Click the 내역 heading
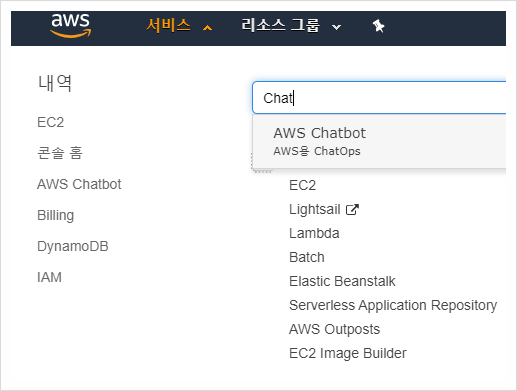This screenshot has height=391, width=517. [55, 83]
